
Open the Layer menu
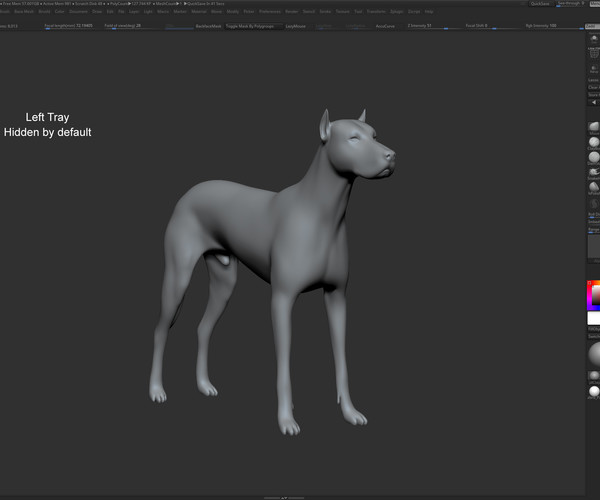134,11
